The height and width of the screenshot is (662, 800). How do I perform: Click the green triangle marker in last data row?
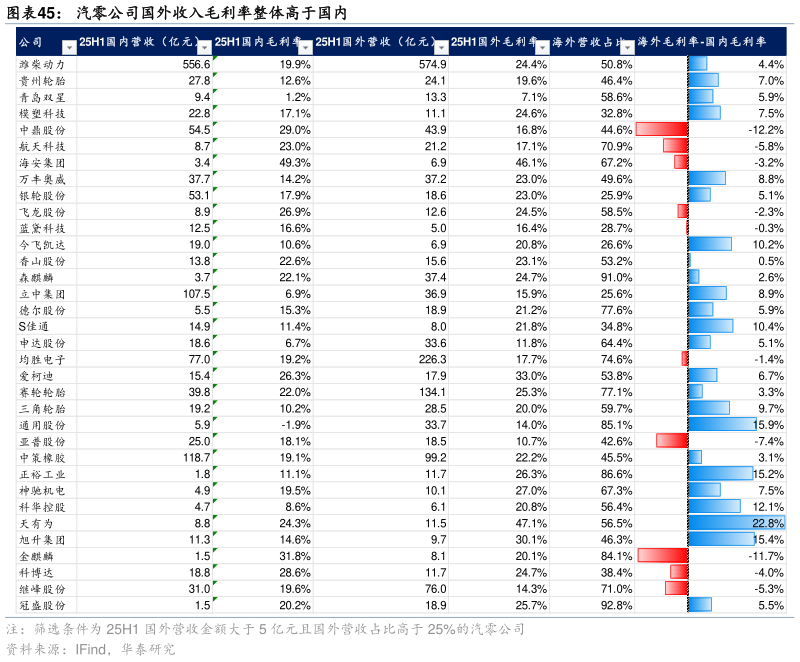[215, 599]
